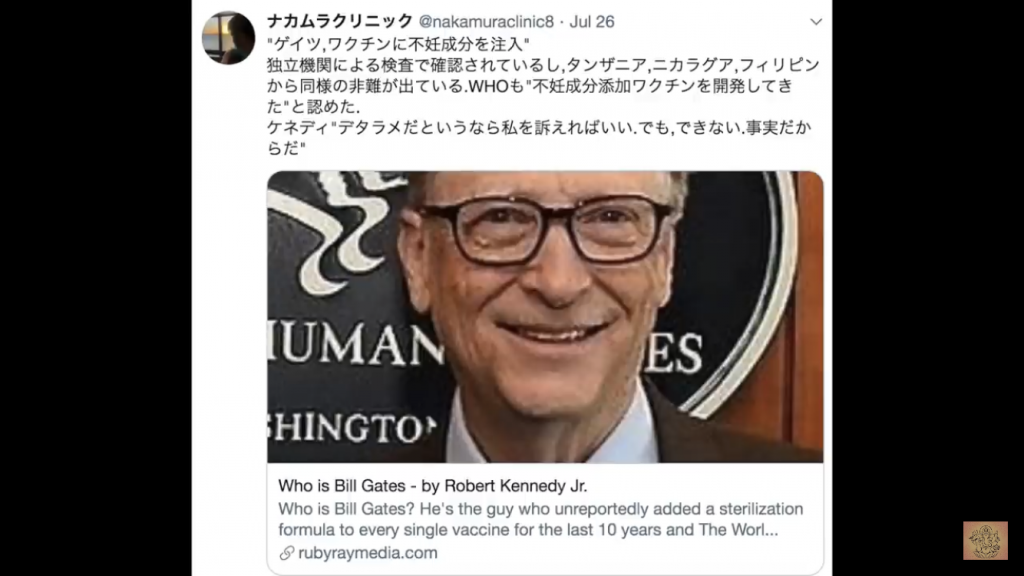Click the ケネディ quote line in the tweet

click(539, 128)
